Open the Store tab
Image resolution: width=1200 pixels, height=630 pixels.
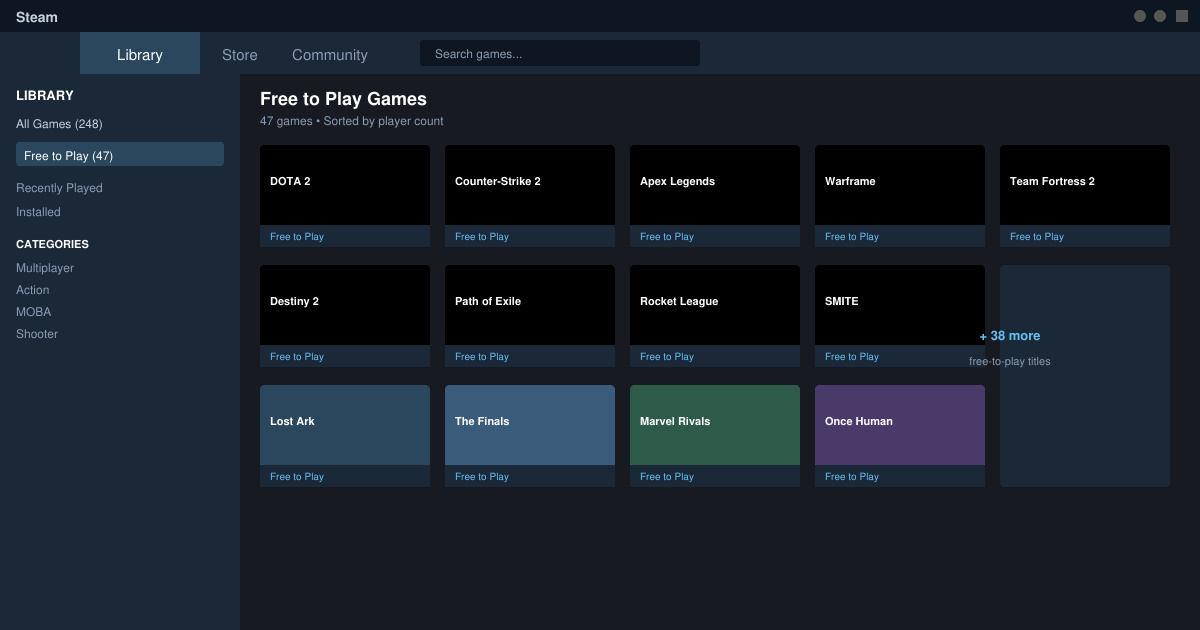pos(240,55)
